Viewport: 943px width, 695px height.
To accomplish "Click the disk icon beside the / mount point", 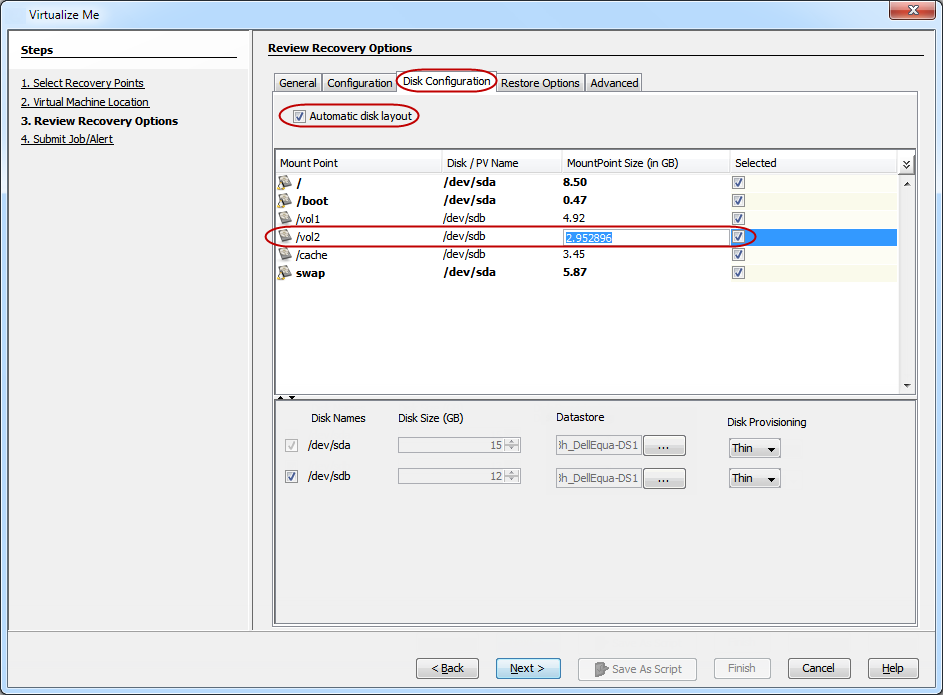I will [x=285, y=183].
